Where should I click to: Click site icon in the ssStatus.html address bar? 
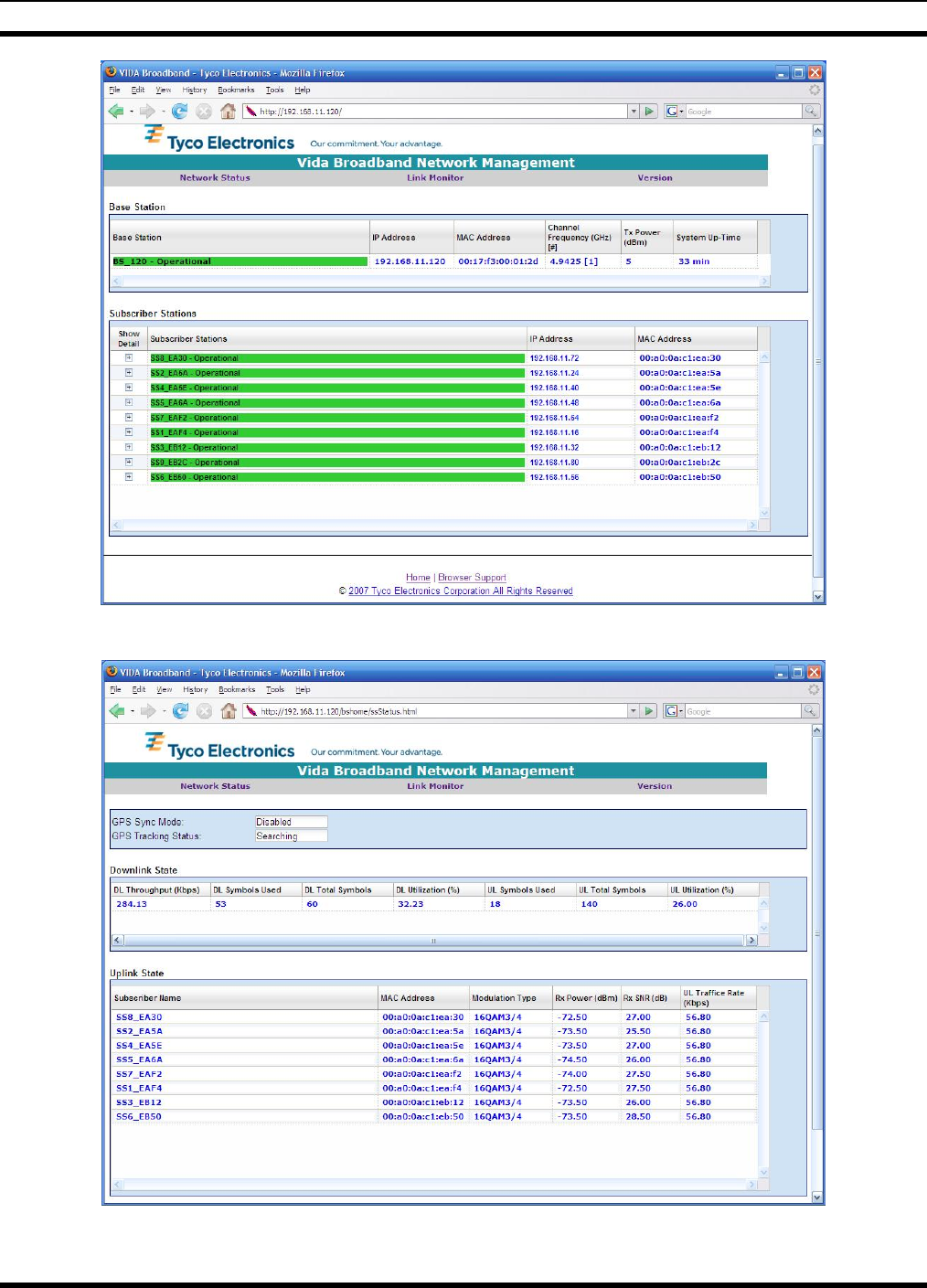tap(250, 710)
